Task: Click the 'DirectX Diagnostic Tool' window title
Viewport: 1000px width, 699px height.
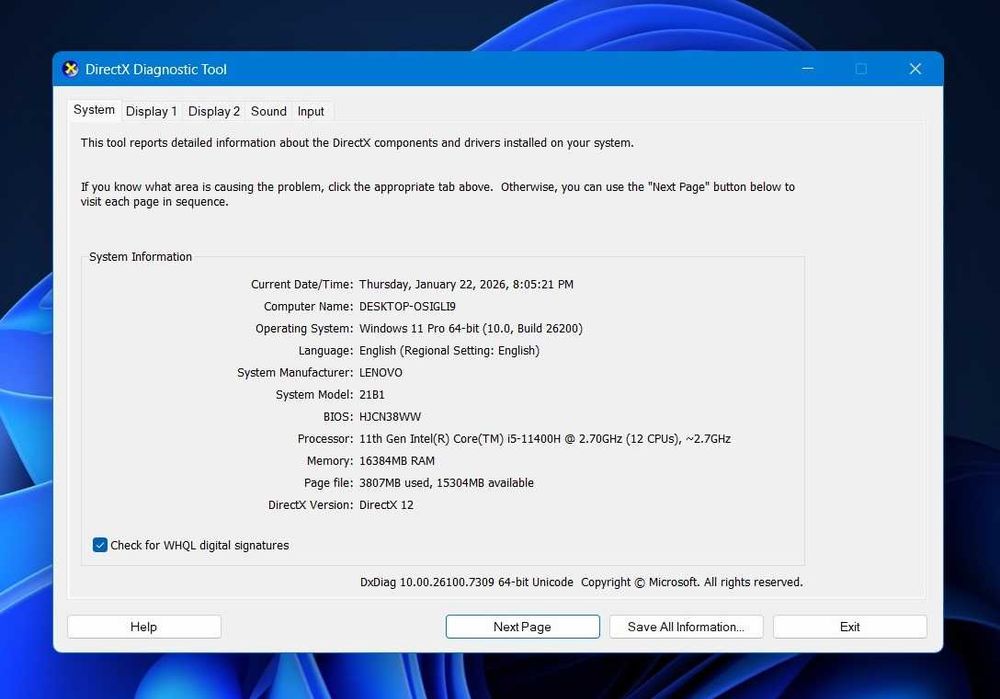Action: tap(156, 69)
